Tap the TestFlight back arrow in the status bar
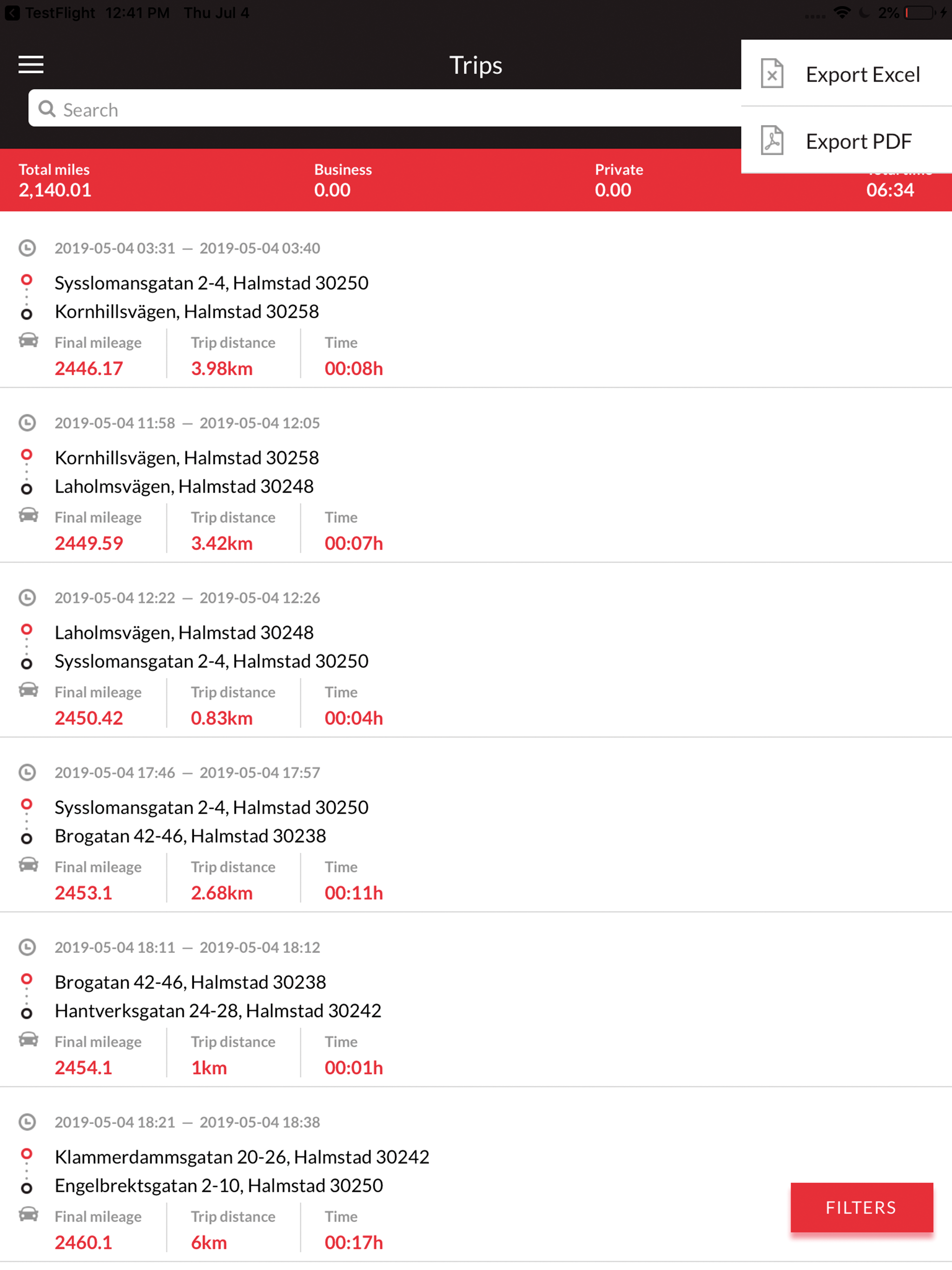Image resolution: width=952 pixels, height=1270 pixels. point(12,13)
